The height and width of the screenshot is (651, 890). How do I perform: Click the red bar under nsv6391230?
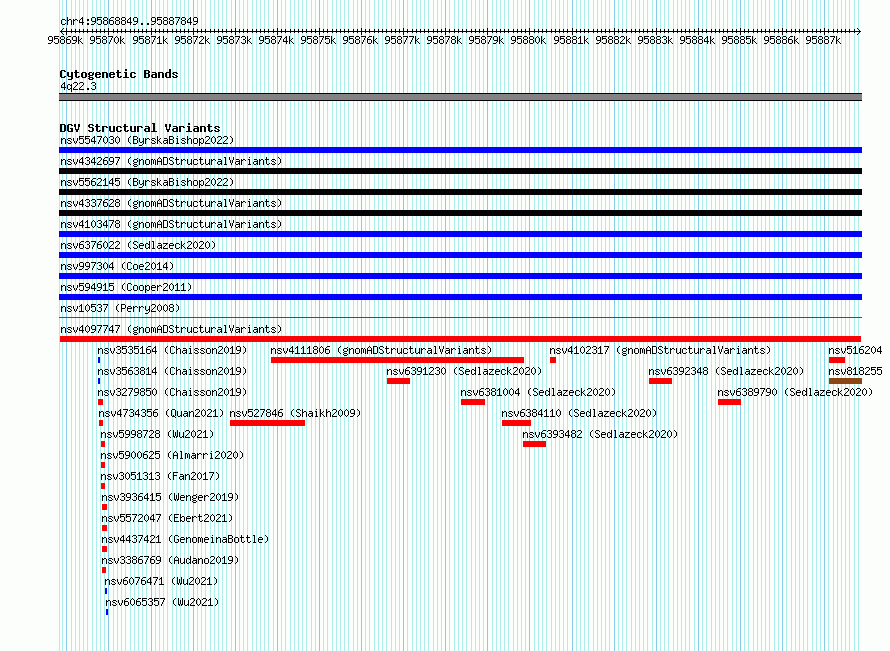(398, 381)
